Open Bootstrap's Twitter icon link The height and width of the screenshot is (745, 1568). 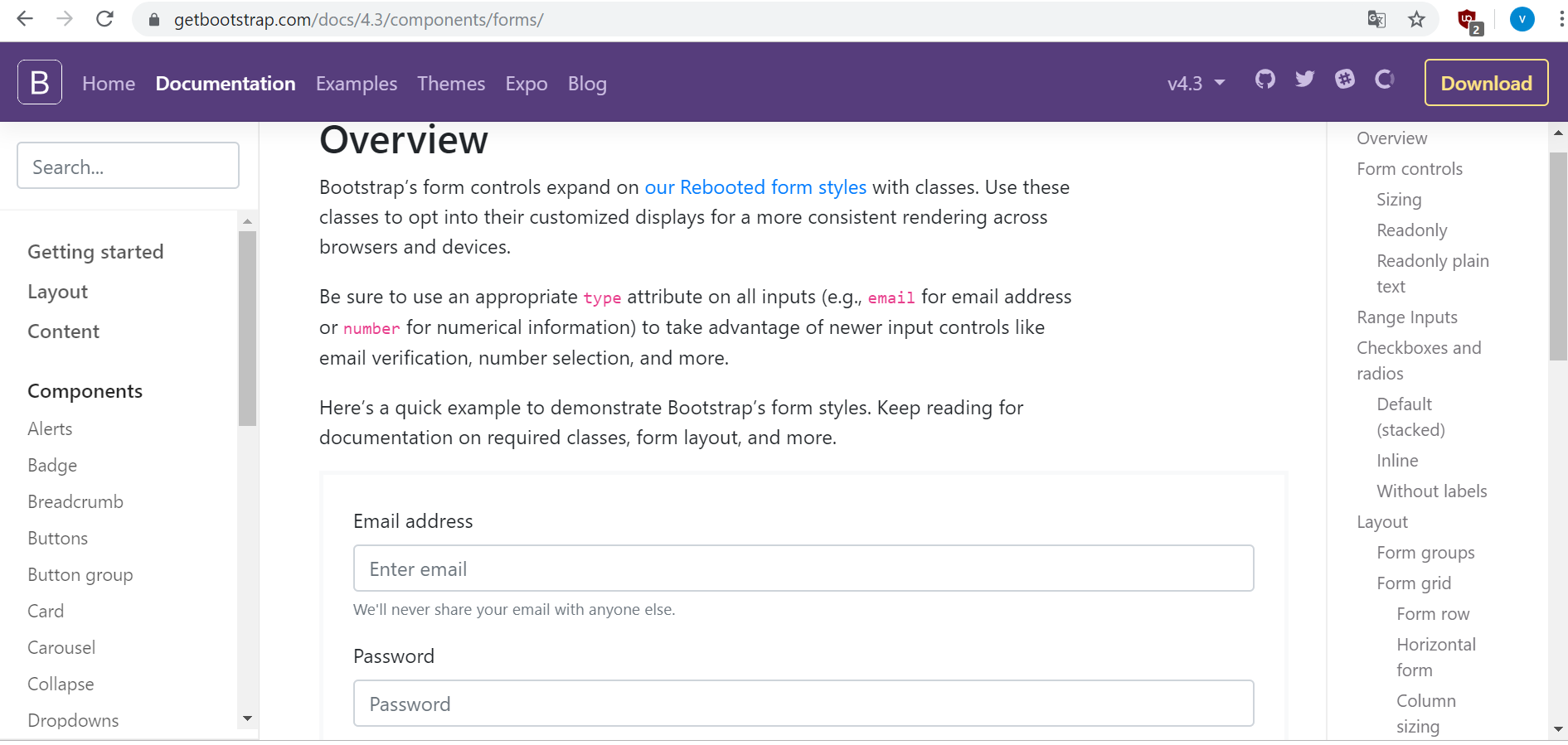click(1305, 80)
